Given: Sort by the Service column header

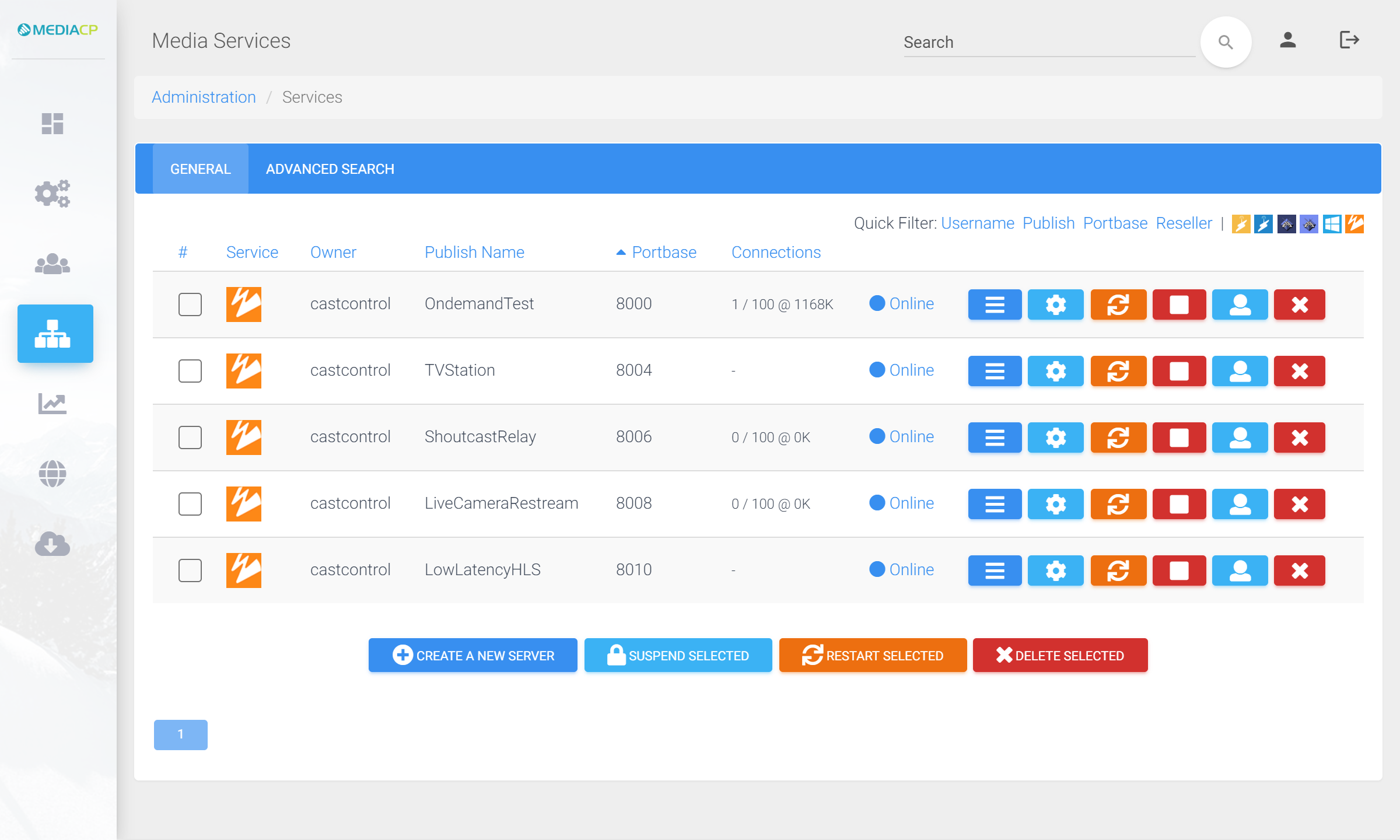Looking at the screenshot, I should [x=252, y=253].
